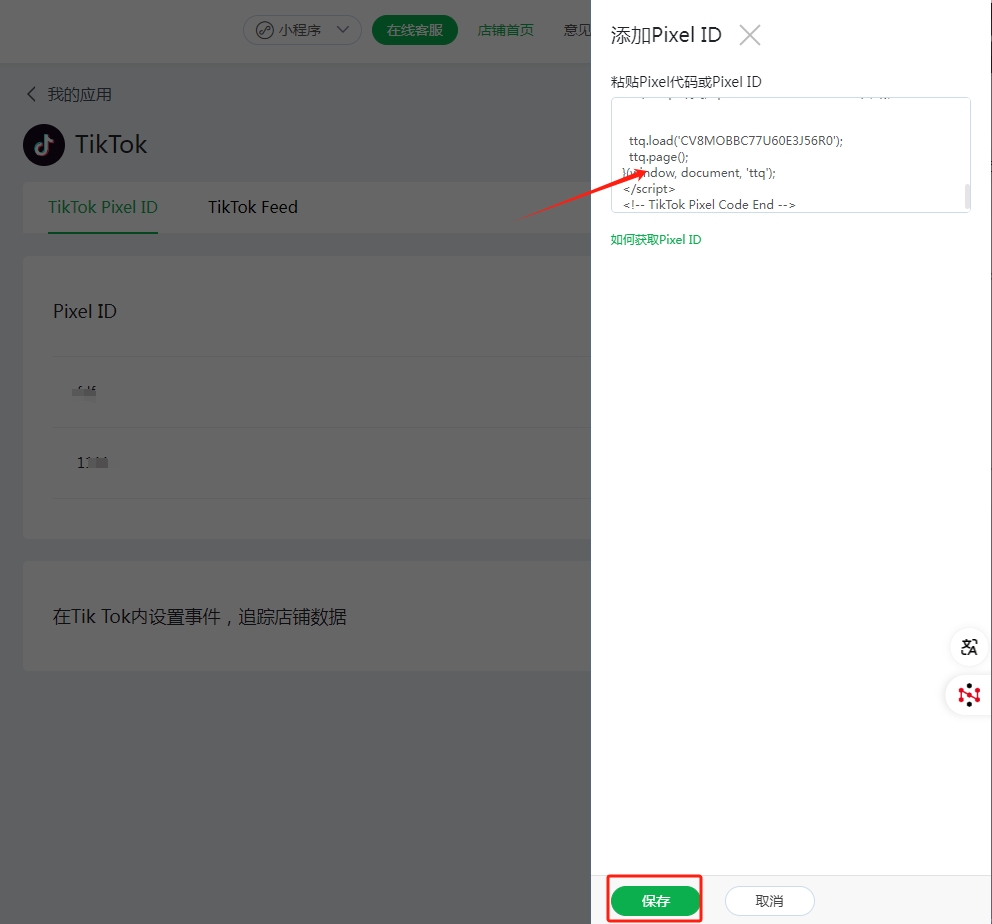
Task: Go to 店铺首页
Action: pyautogui.click(x=505, y=30)
